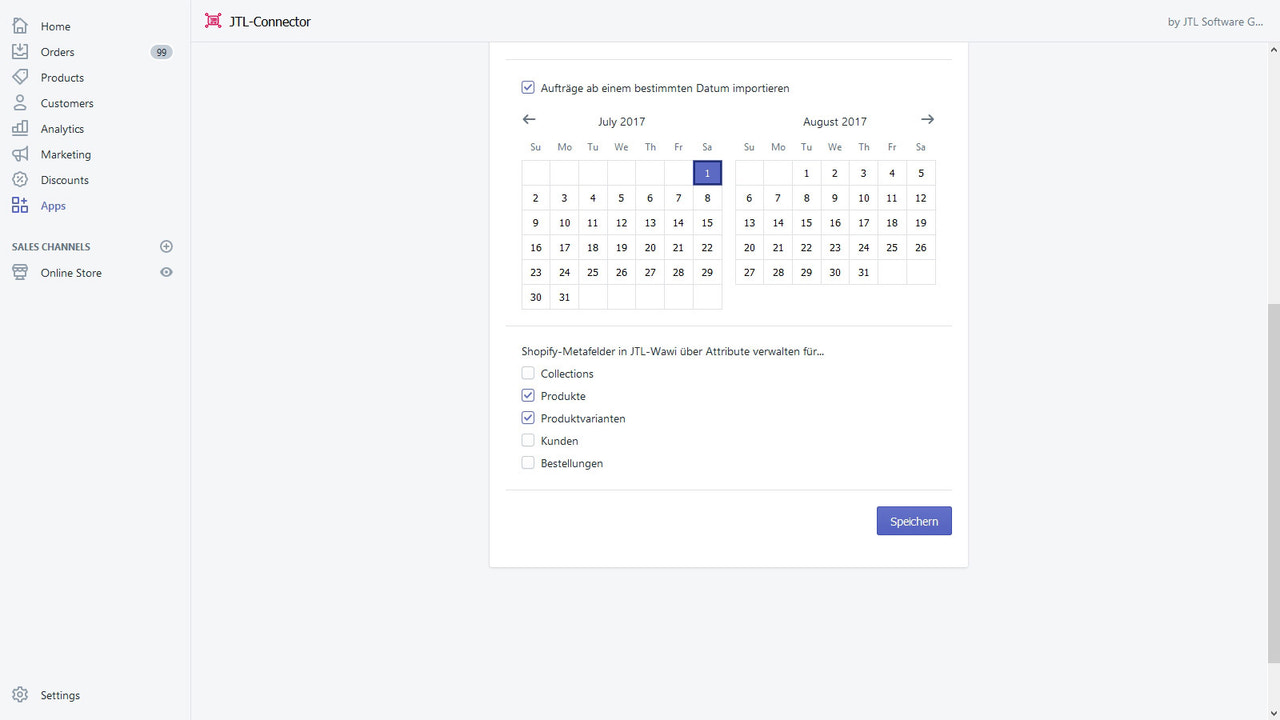Select Customers in the navigation
Viewport: 1280px width, 720px height.
(20, 102)
